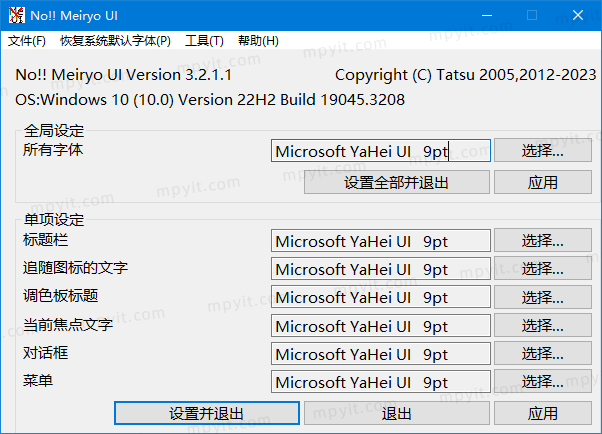
Task: Click the No!! Meiryo UI title bar icon
Action: point(17,15)
